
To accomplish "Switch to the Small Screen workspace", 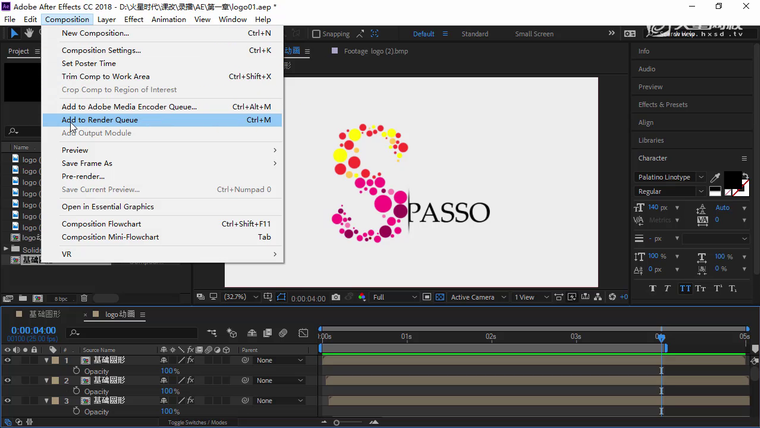I will 534,34.
